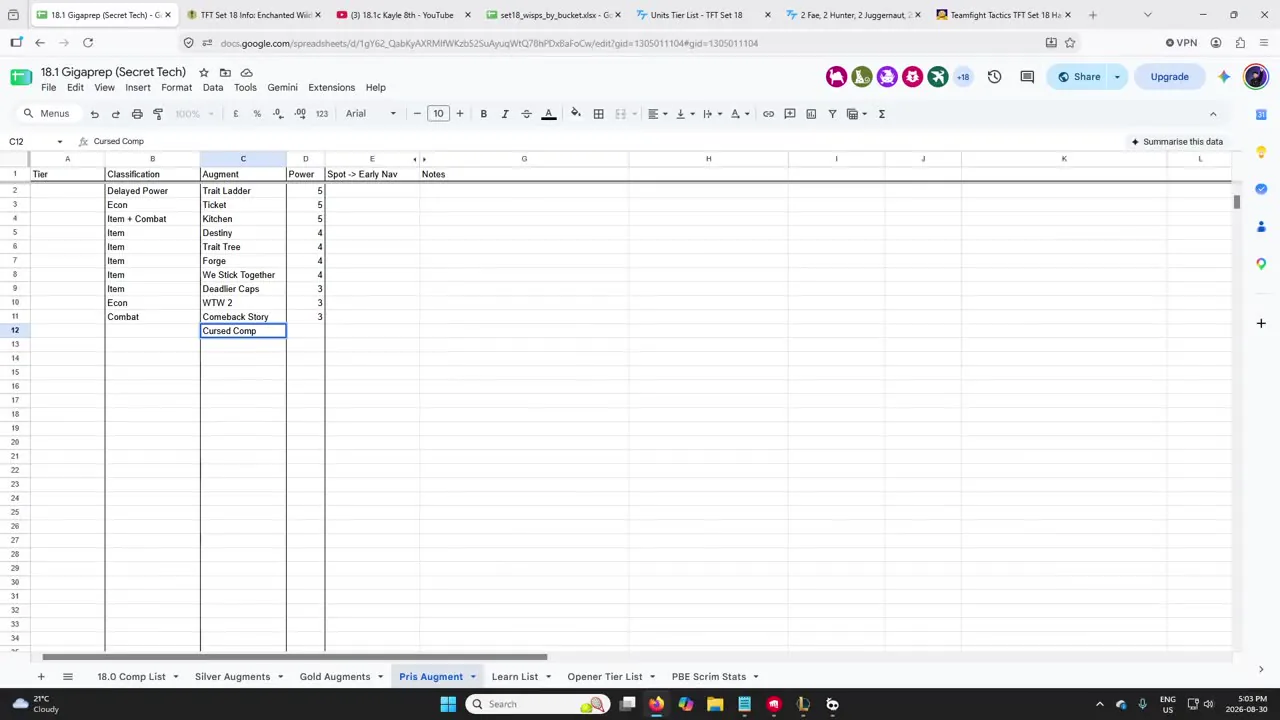Open all comments panel

pyautogui.click(x=1027, y=77)
